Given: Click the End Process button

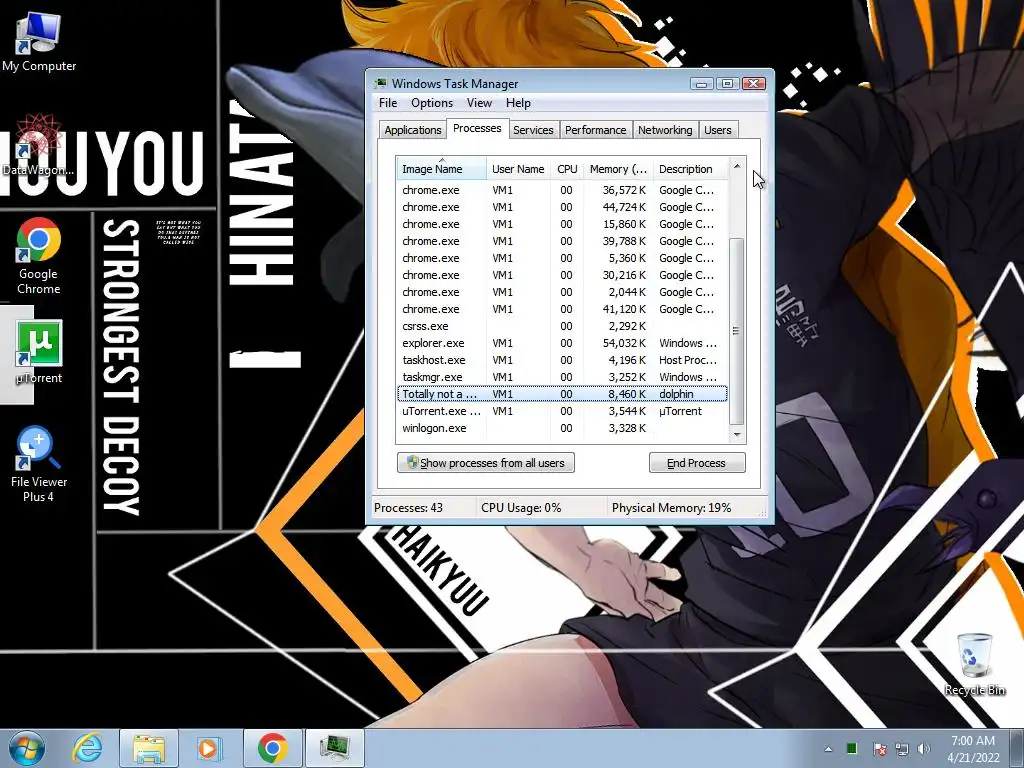Looking at the screenshot, I should (697, 463).
